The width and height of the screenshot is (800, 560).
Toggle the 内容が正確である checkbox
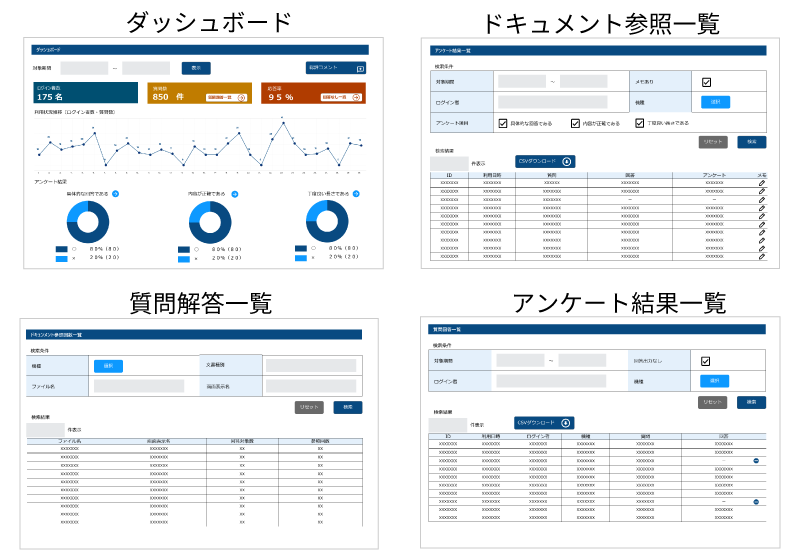coord(575,124)
